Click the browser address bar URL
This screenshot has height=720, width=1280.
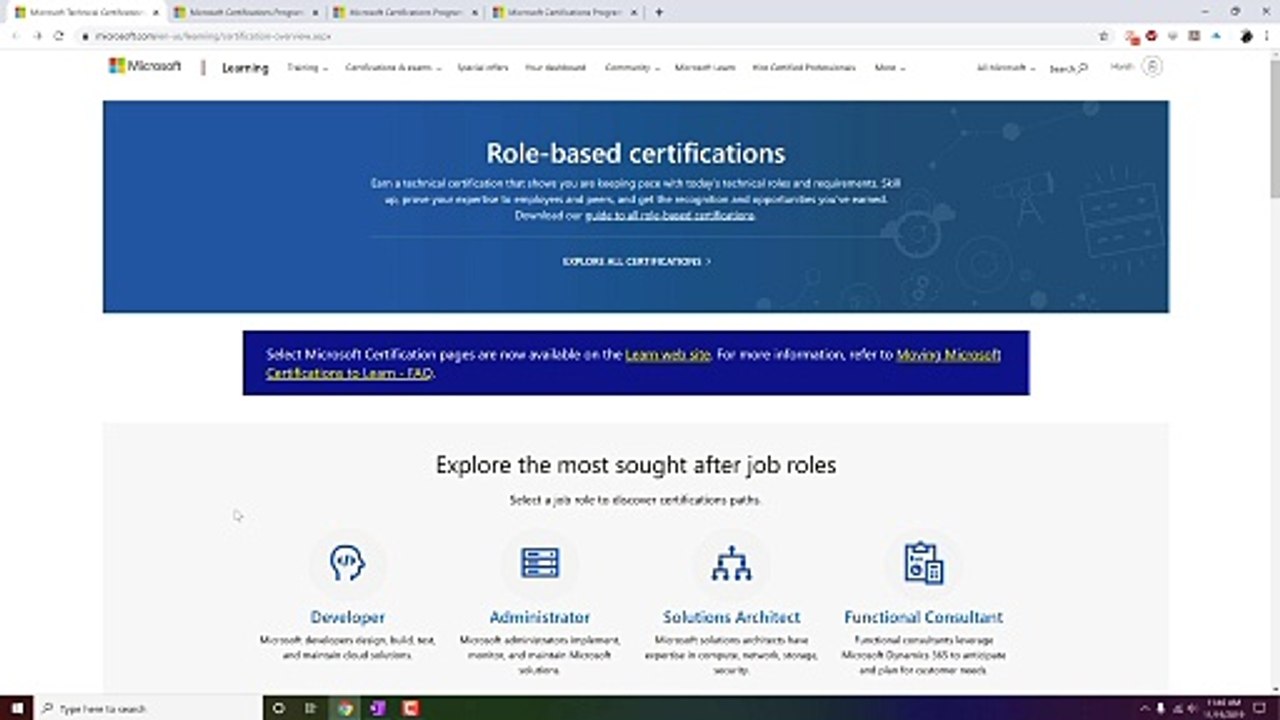213,36
